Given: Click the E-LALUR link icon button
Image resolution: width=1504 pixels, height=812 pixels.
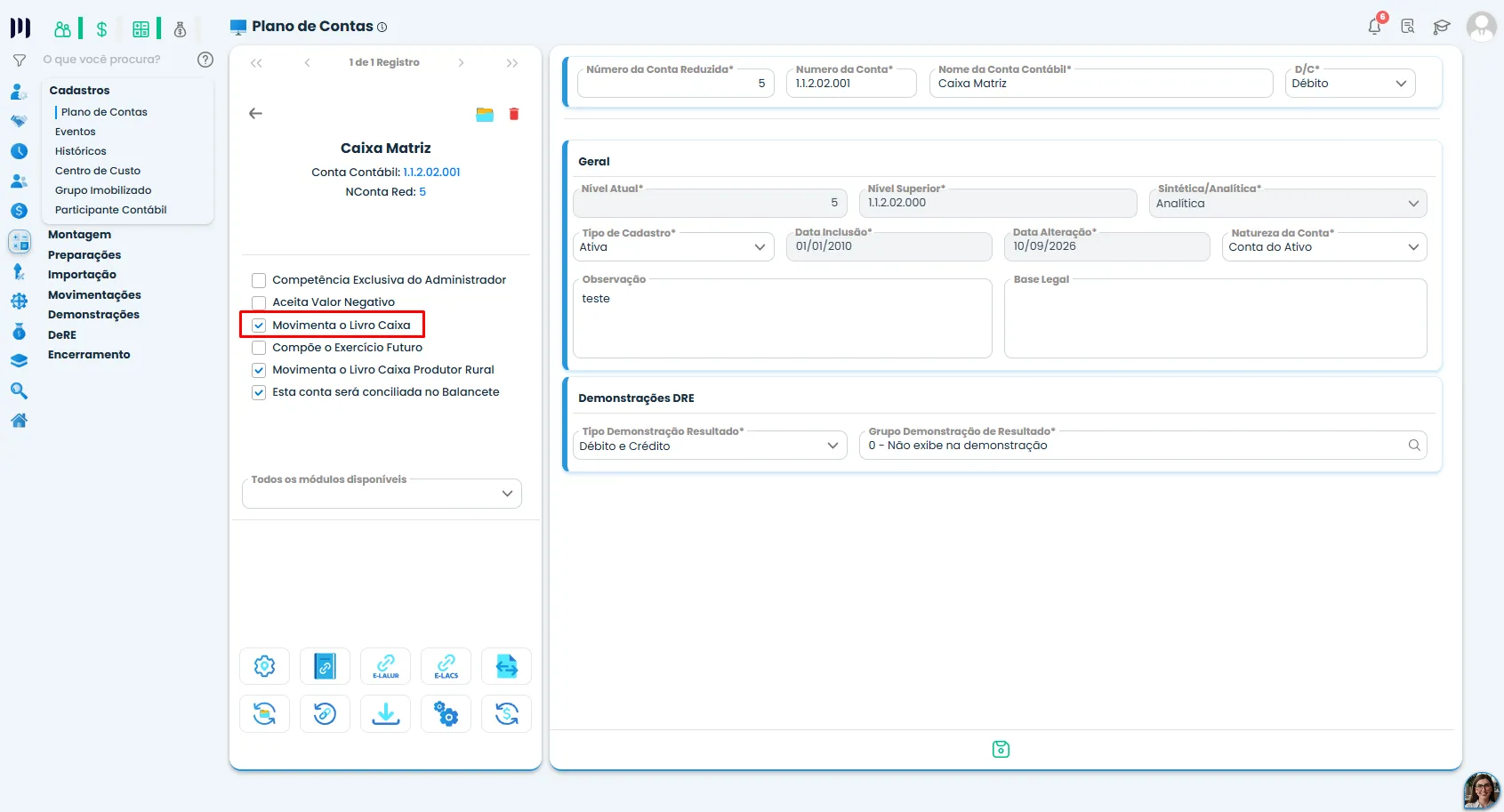Looking at the screenshot, I should coord(385,666).
